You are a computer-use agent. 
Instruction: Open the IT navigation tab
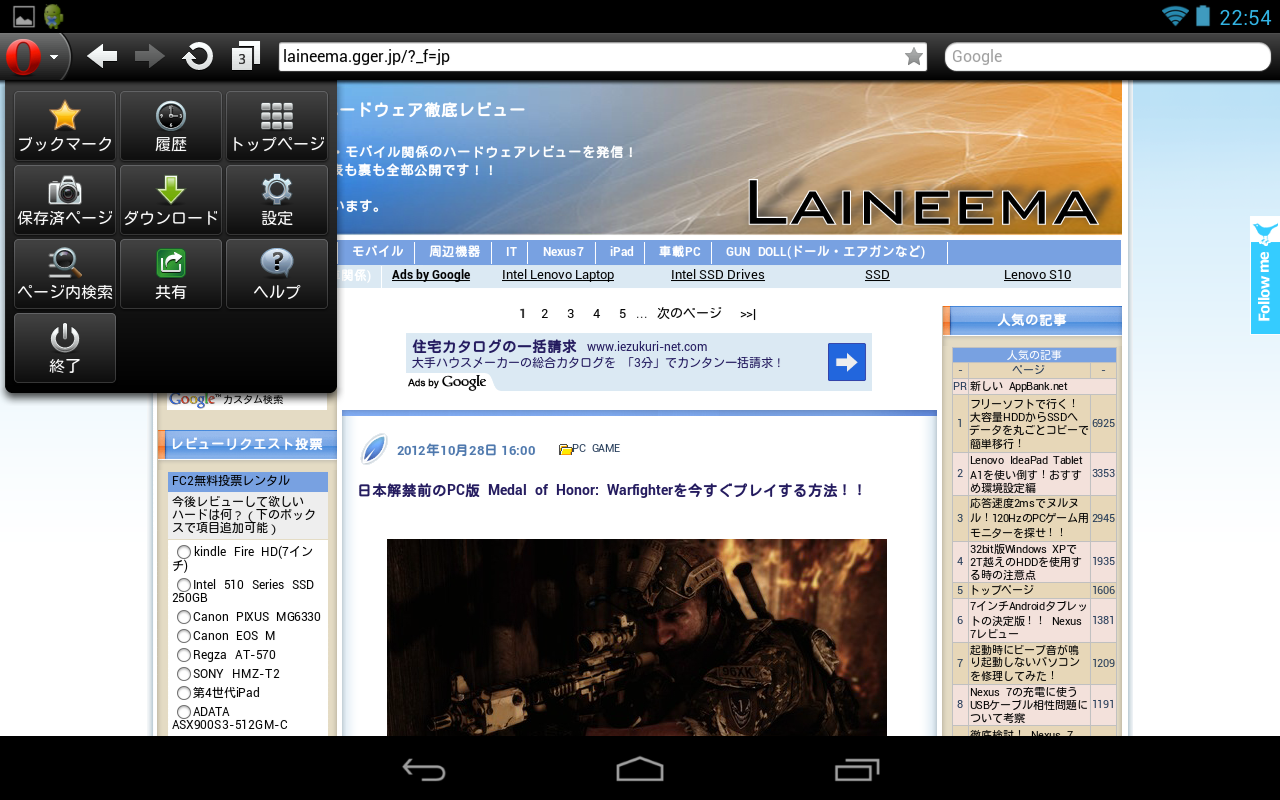point(511,252)
